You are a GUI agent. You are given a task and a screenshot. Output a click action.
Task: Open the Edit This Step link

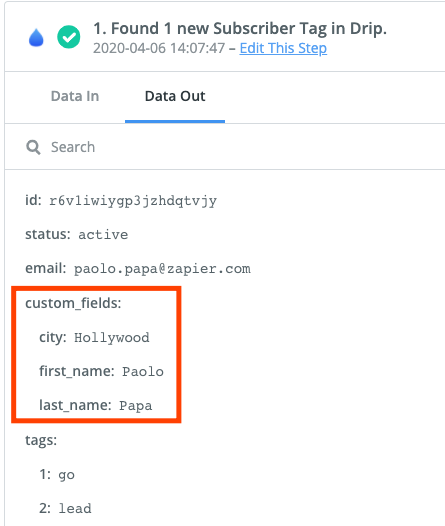tap(283, 48)
